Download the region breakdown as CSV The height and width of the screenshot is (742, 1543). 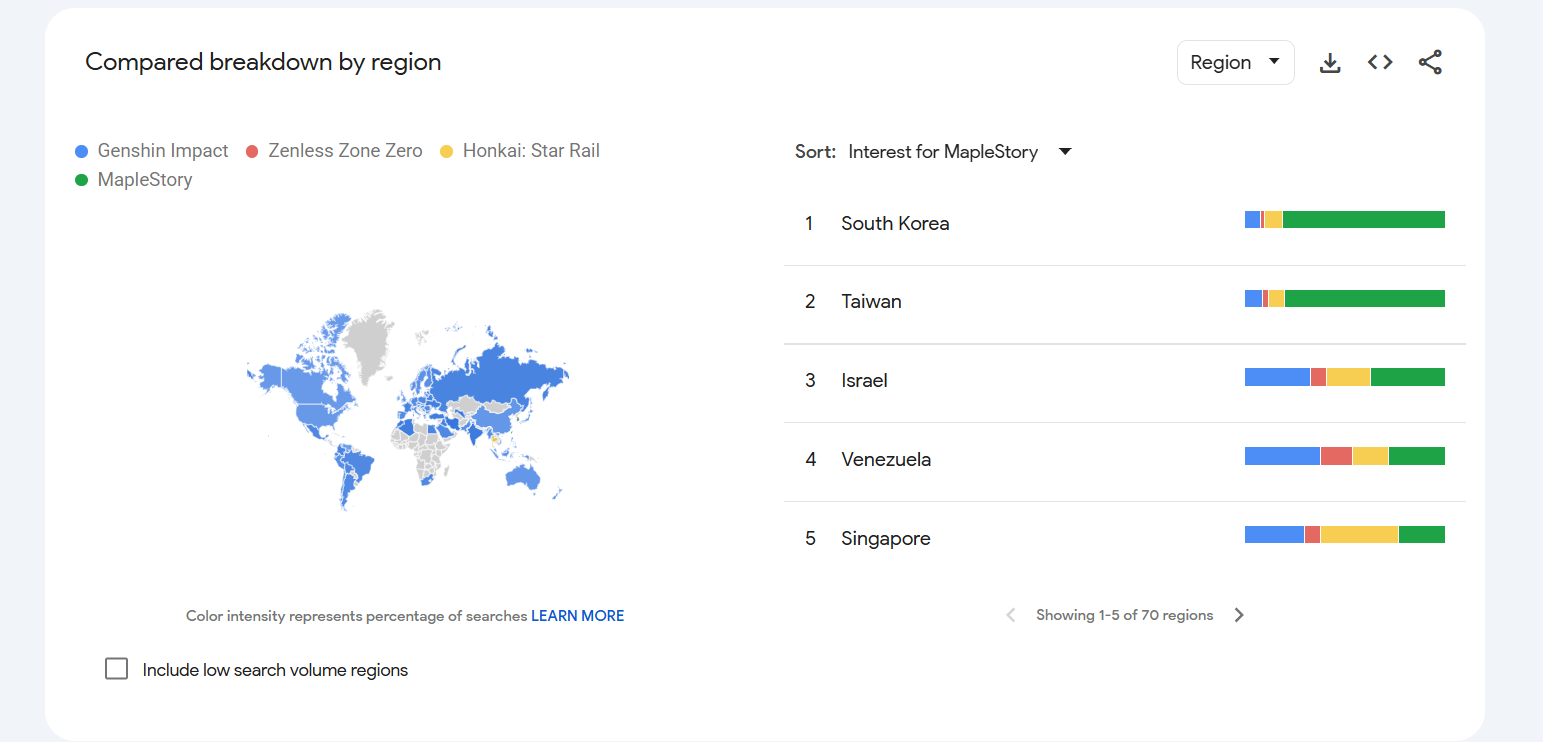pyautogui.click(x=1330, y=63)
